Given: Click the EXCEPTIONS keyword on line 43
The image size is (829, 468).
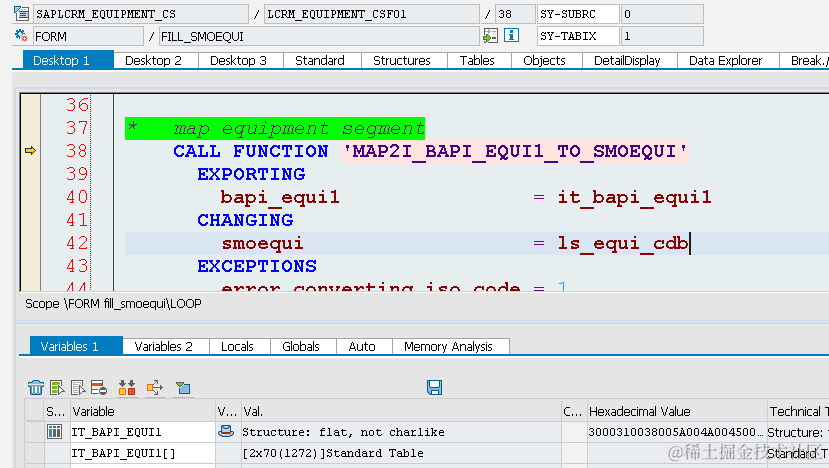Looking at the screenshot, I should tap(256, 266).
